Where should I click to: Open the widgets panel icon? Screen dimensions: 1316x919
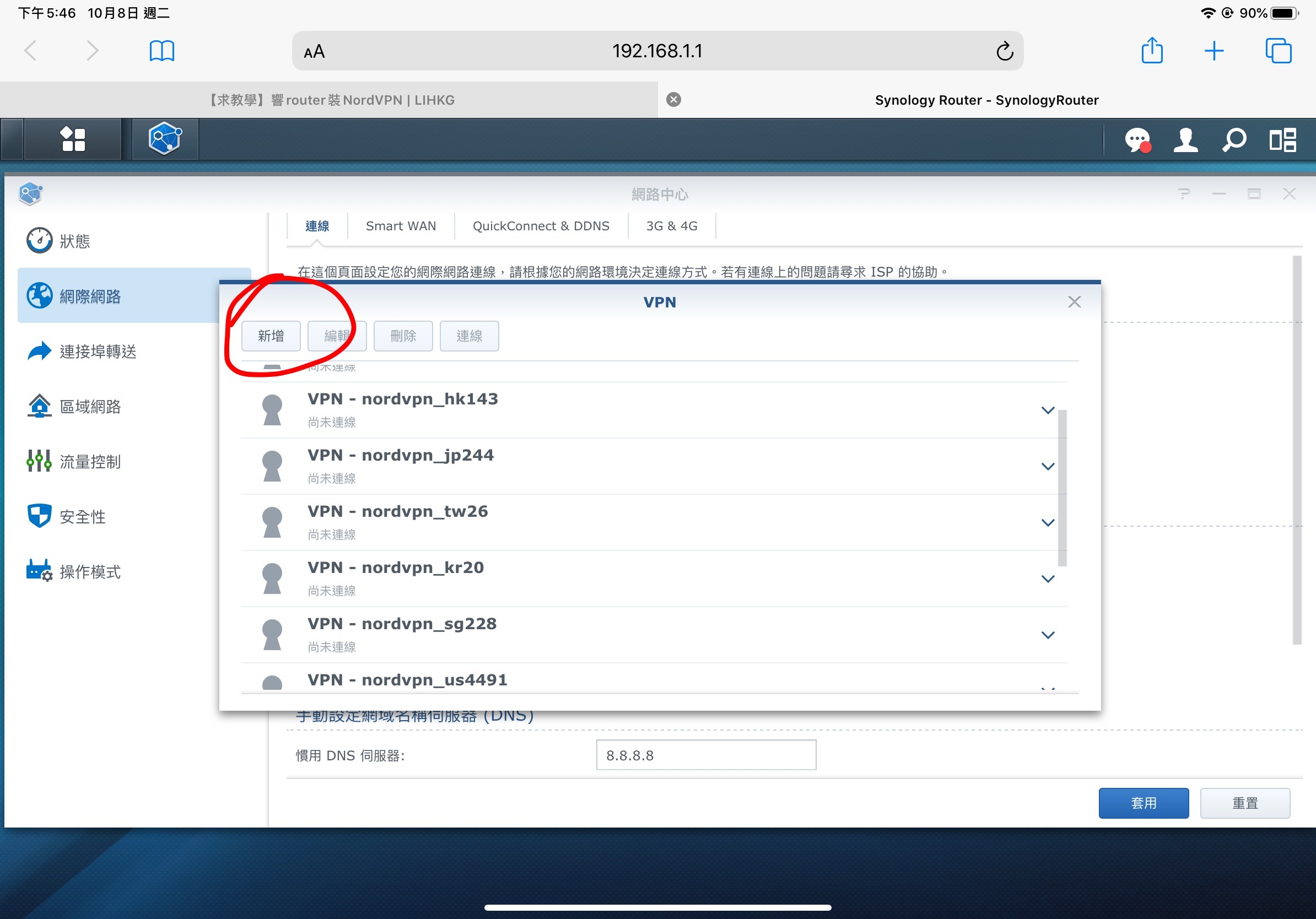1283,140
